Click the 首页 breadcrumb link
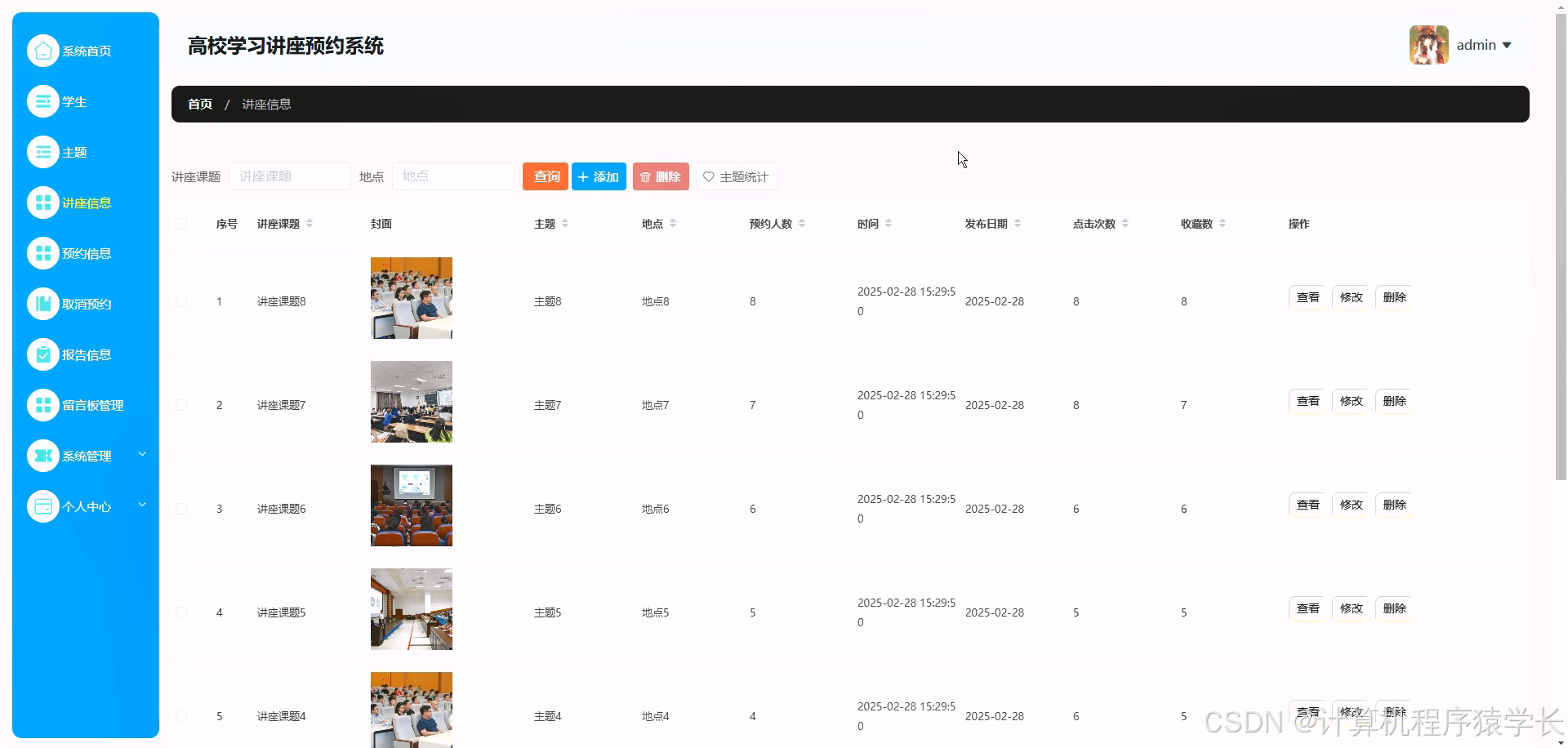Viewport: 1568px width, 748px height. (x=199, y=104)
